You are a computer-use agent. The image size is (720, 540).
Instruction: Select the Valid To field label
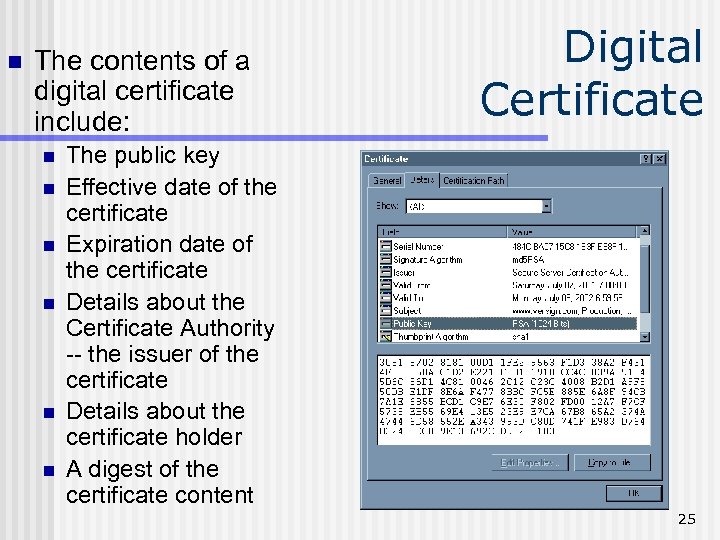408,298
